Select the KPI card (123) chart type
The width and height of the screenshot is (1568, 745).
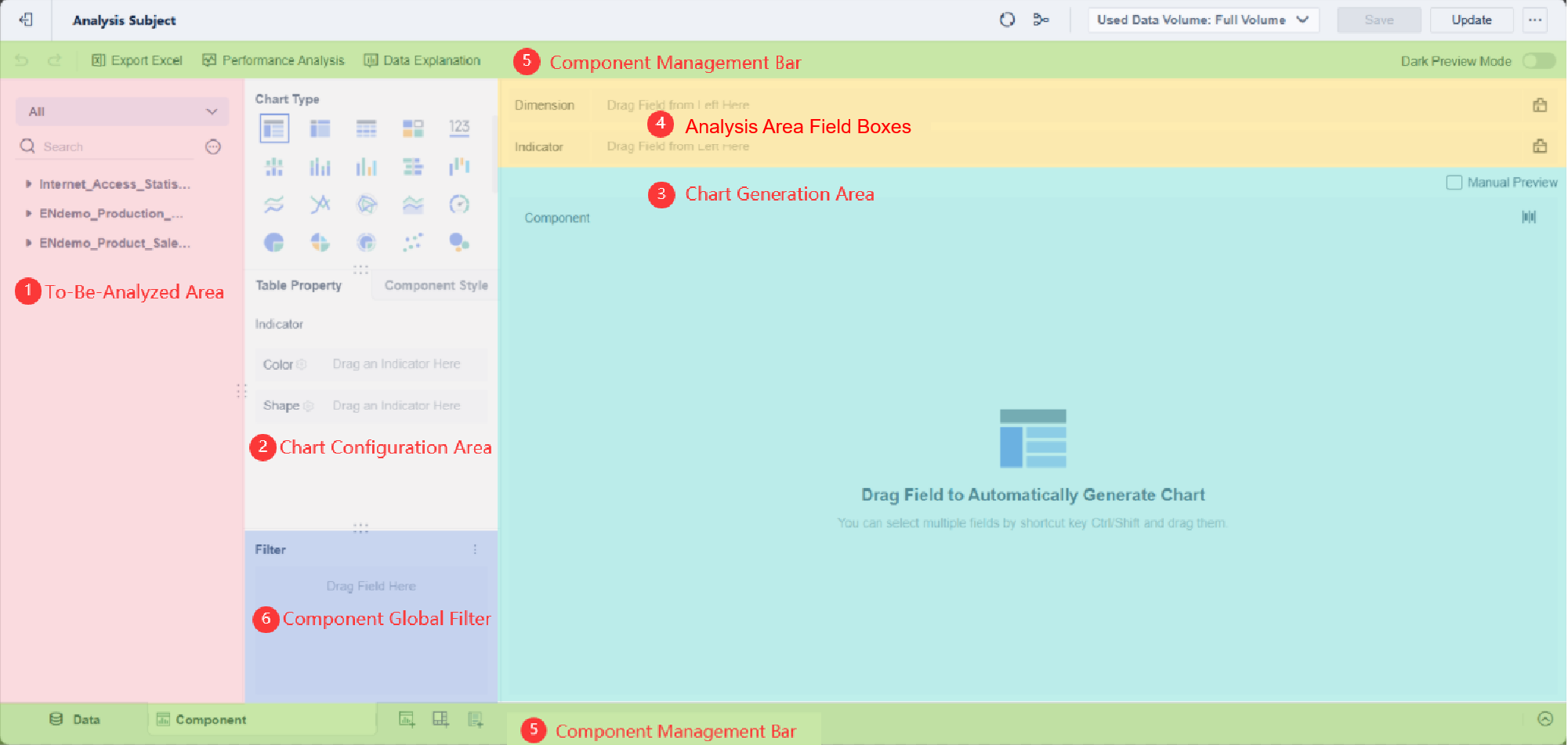tap(459, 128)
